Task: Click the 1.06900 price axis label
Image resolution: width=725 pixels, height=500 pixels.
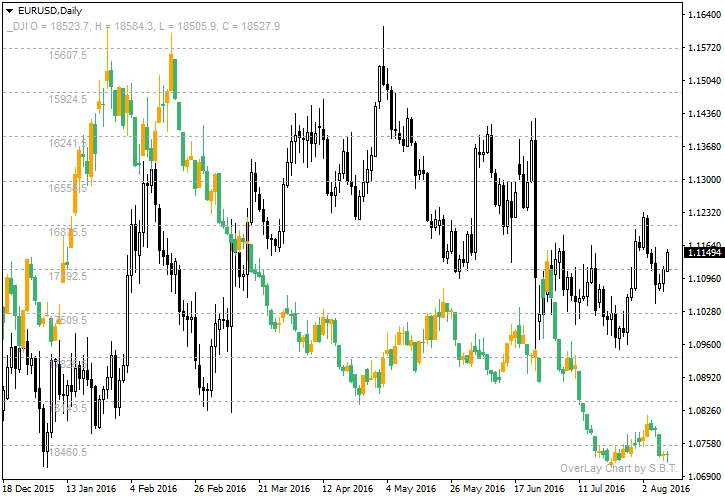Action: [x=704, y=476]
